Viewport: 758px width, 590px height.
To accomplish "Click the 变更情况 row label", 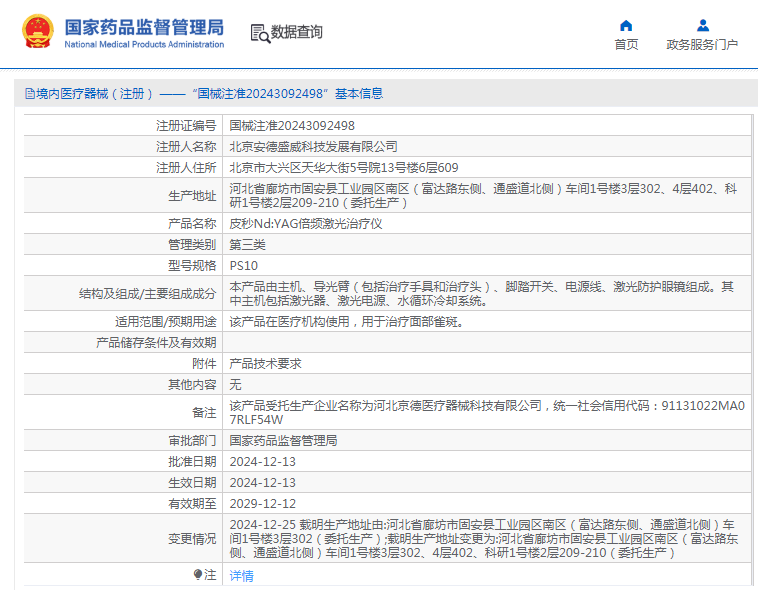I will pyautogui.click(x=192, y=539).
